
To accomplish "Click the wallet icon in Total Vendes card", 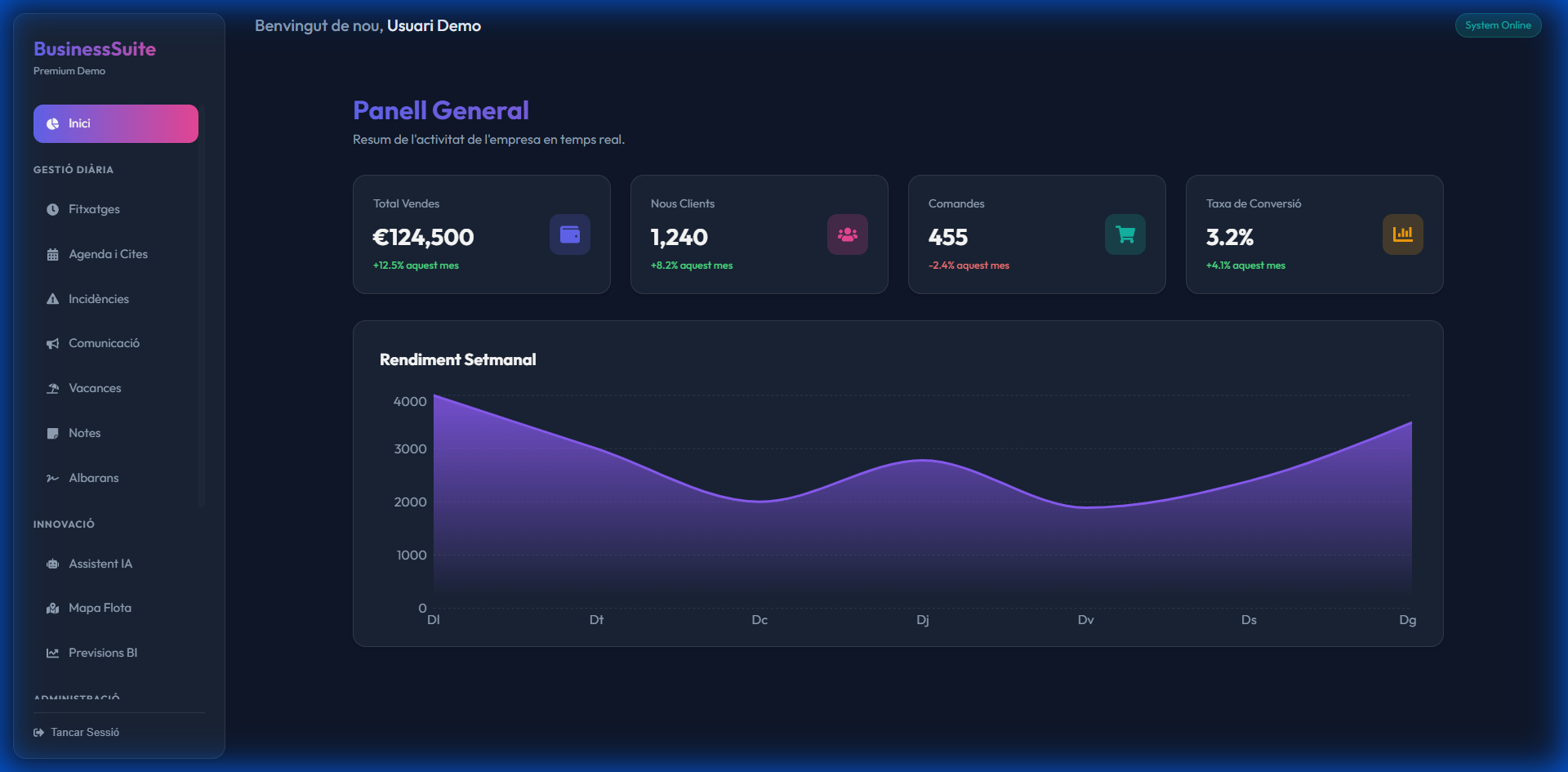I will tap(569, 235).
